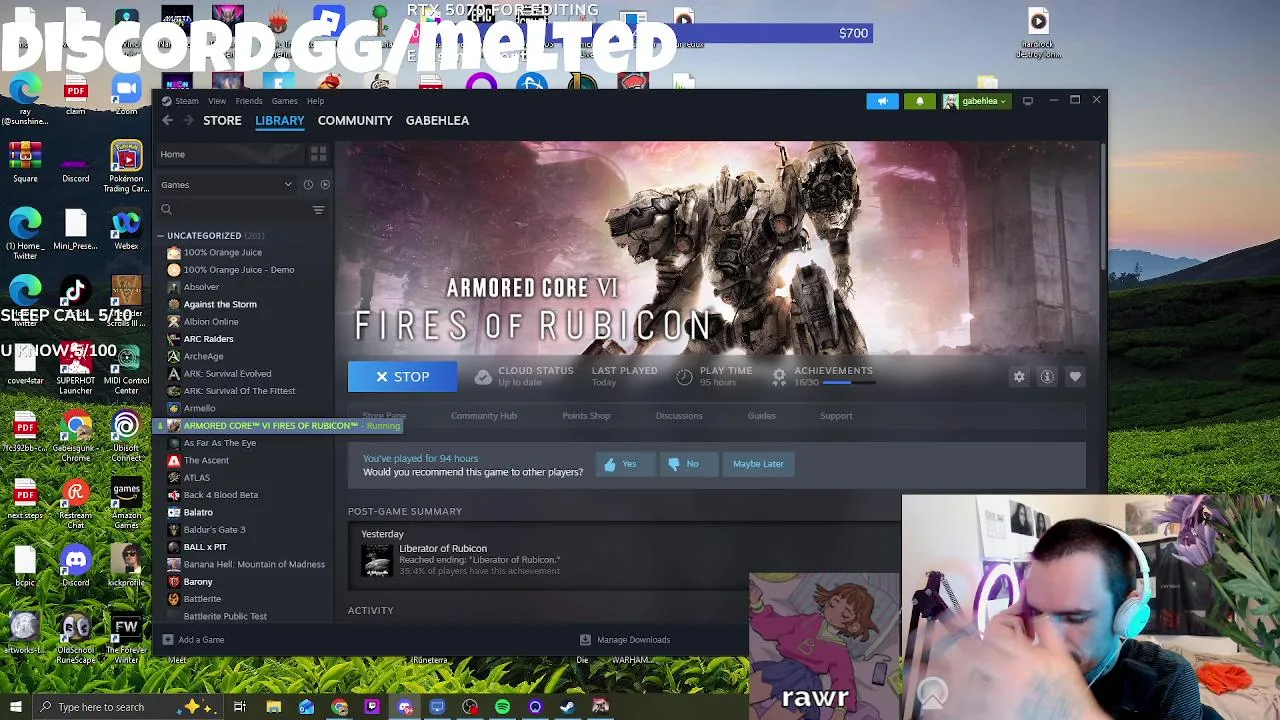Open GABEHLEA profile tab
1280x720 pixels.
[x=437, y=120]
